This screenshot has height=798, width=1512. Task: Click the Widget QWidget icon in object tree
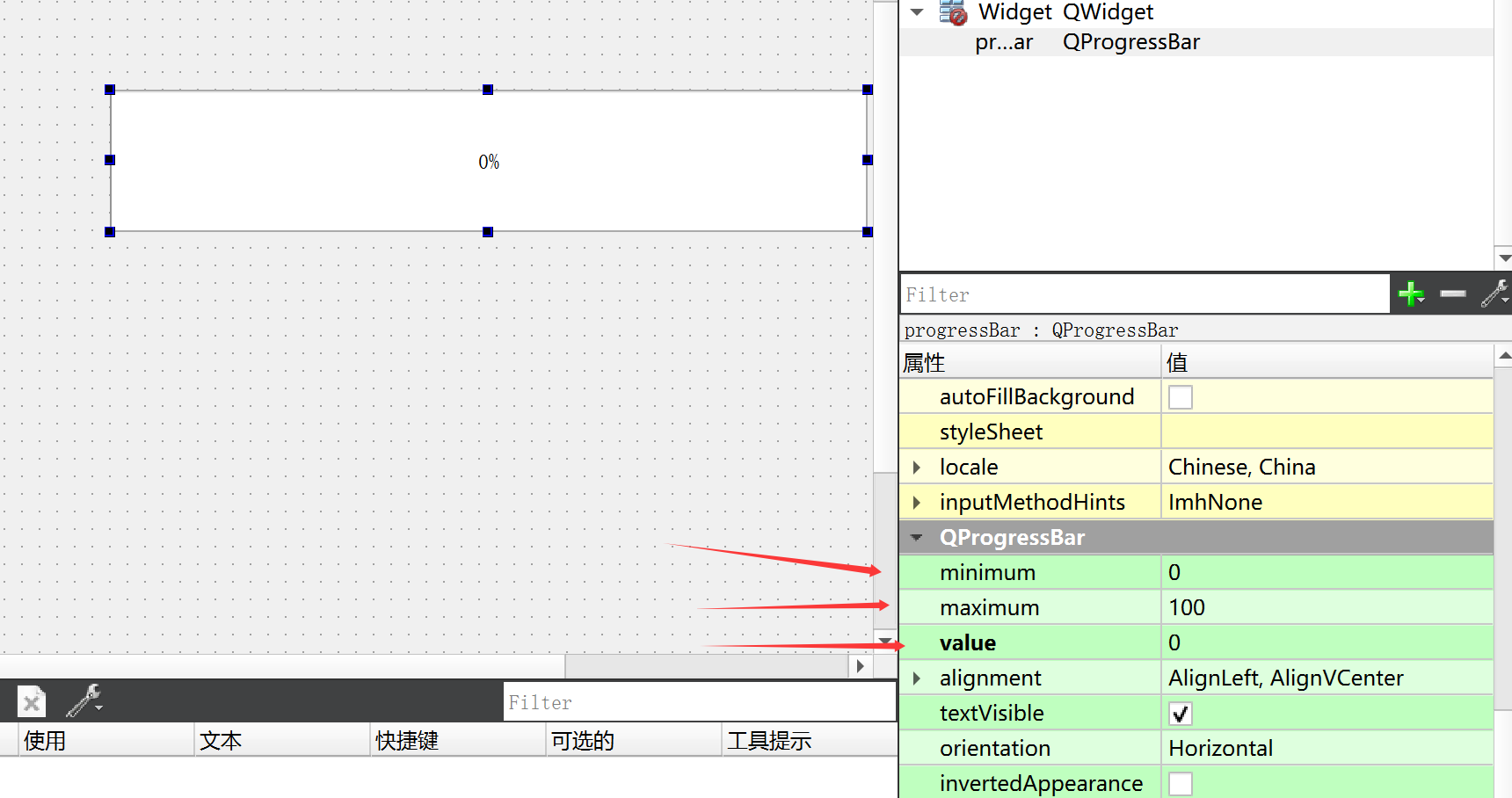point(953,12)
